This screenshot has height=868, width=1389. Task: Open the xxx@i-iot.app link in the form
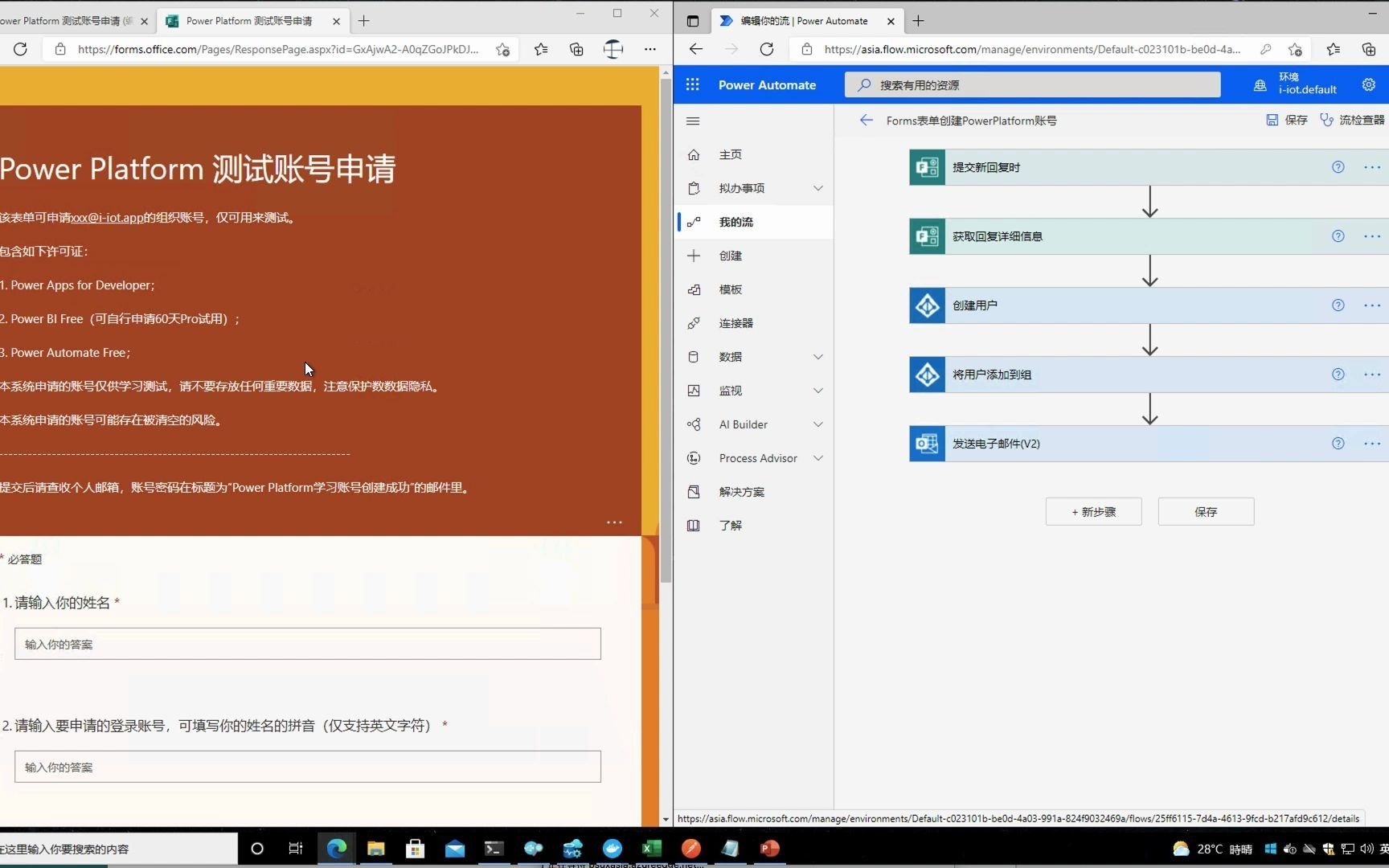(x=107, y=217)
